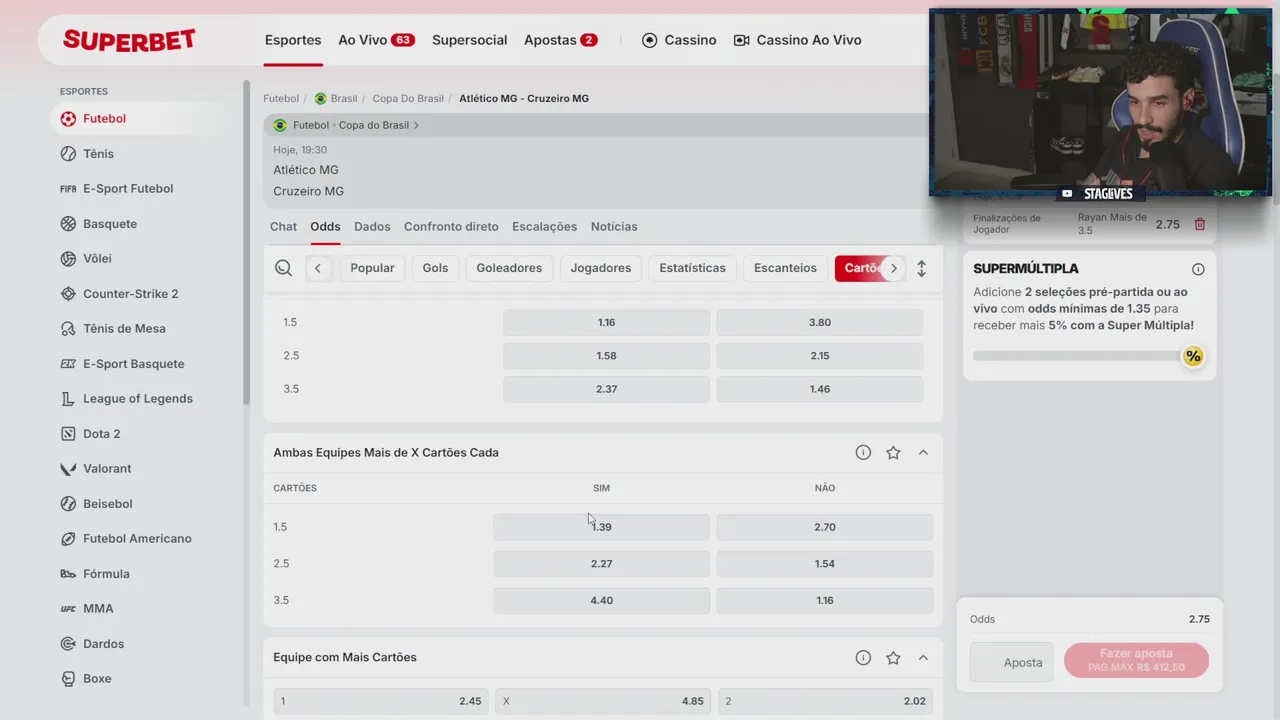Pick 1.5 cartões Não odds 2.70
The height and width of the screenshot is (720, 1280).
click(x=825, y=527)
